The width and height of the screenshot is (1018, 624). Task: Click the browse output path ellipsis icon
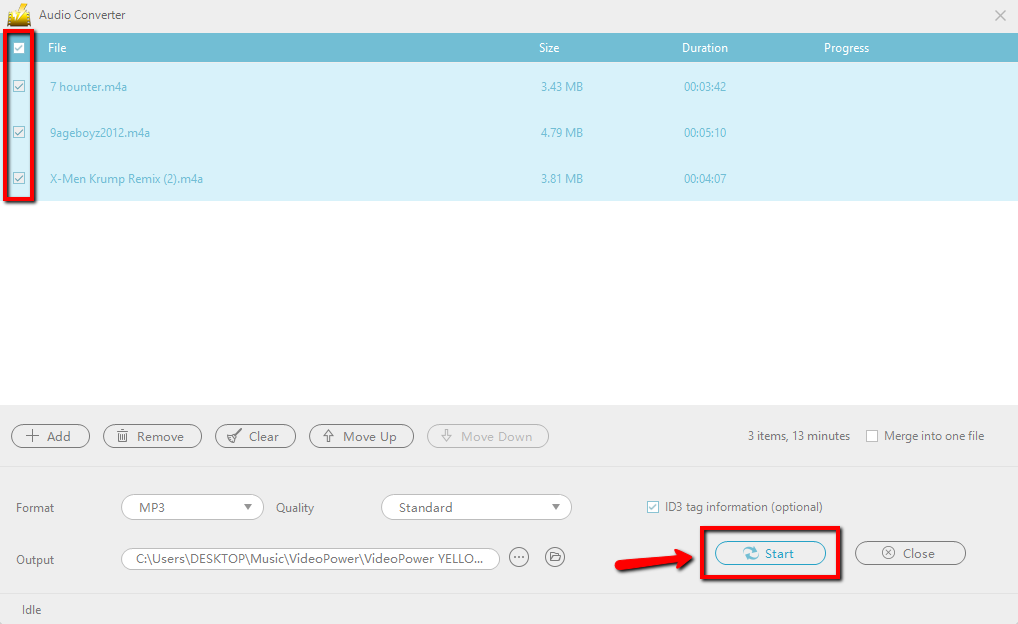pos(518,558)
